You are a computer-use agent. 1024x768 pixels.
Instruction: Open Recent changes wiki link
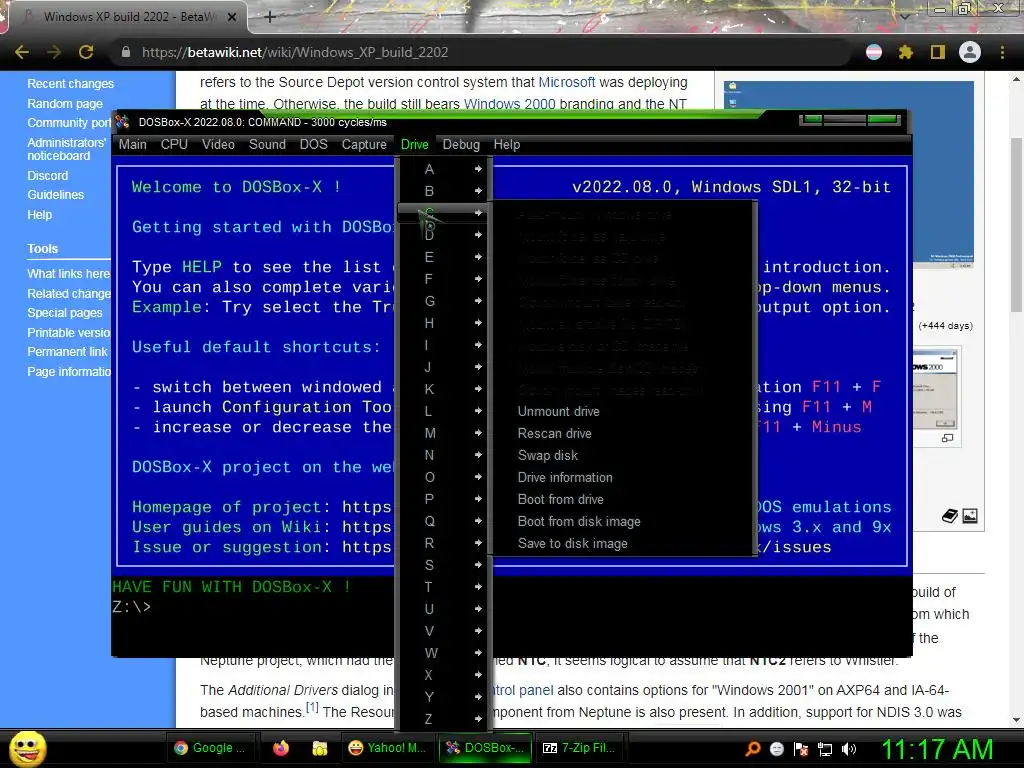(71, 84)
